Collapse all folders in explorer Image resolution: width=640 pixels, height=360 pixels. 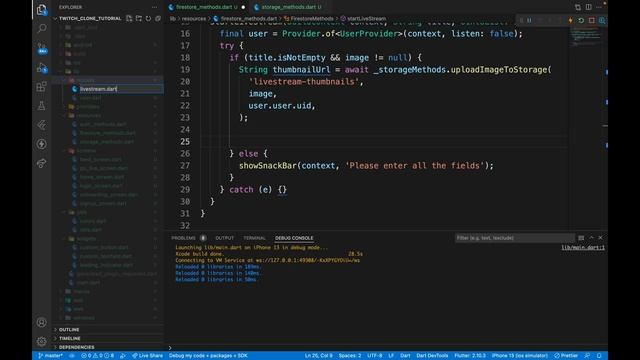[158, 18]
